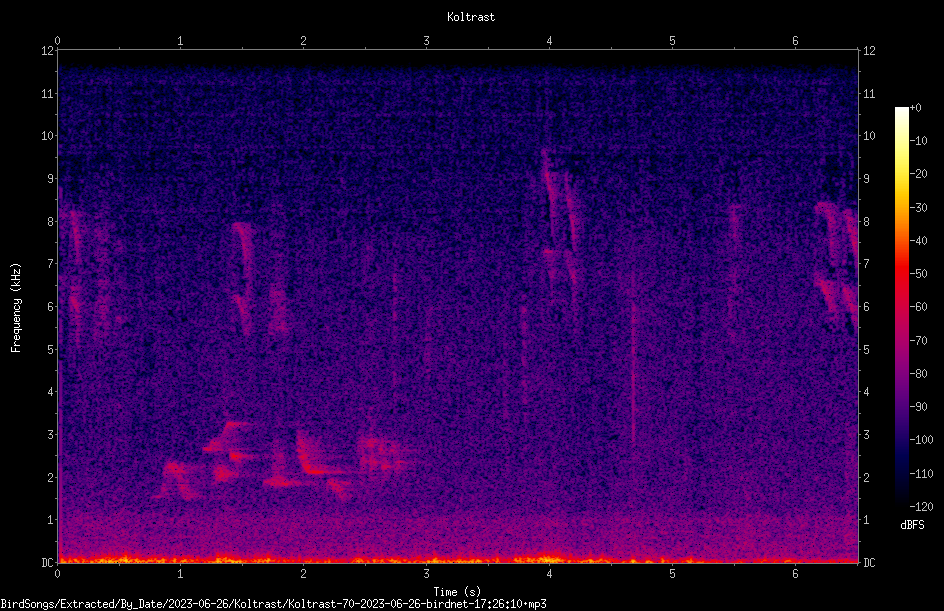Click the '-100' label on dBFS scale
This screenshot has height=611, width=944.
pos(921,440)
